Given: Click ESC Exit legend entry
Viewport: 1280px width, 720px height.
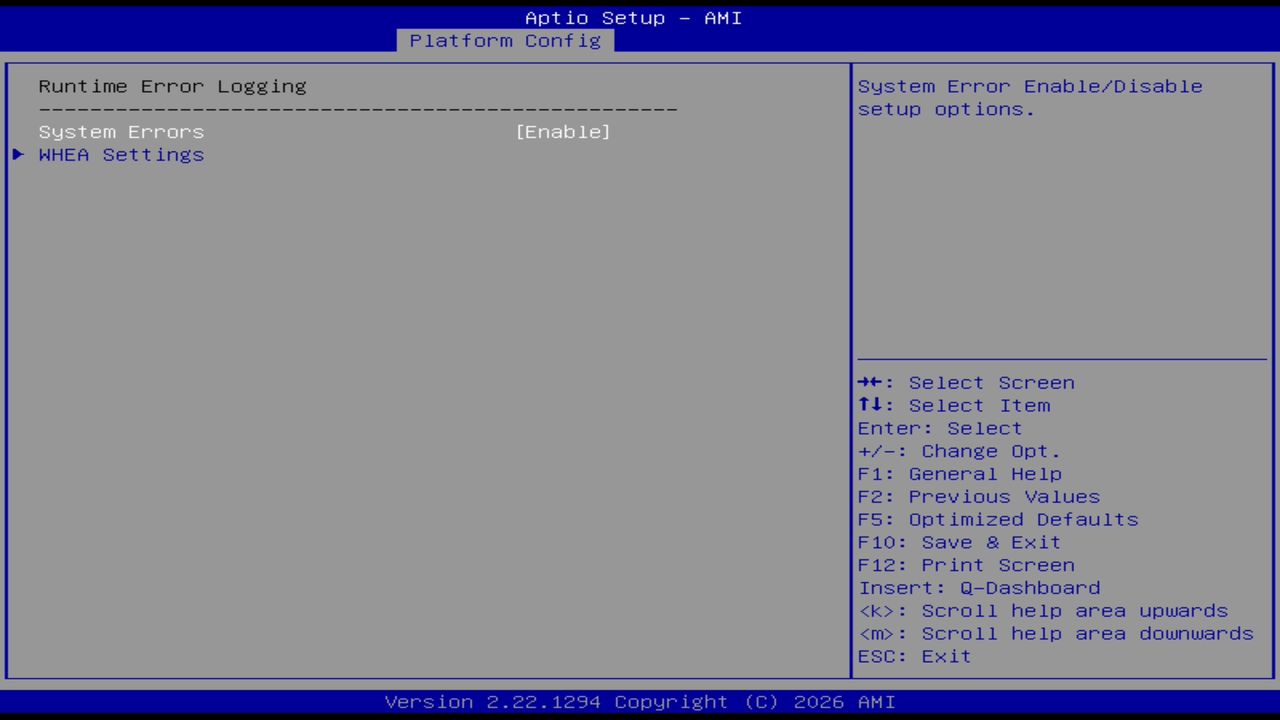Looking at the screenshot, I should tap(913, 656).
